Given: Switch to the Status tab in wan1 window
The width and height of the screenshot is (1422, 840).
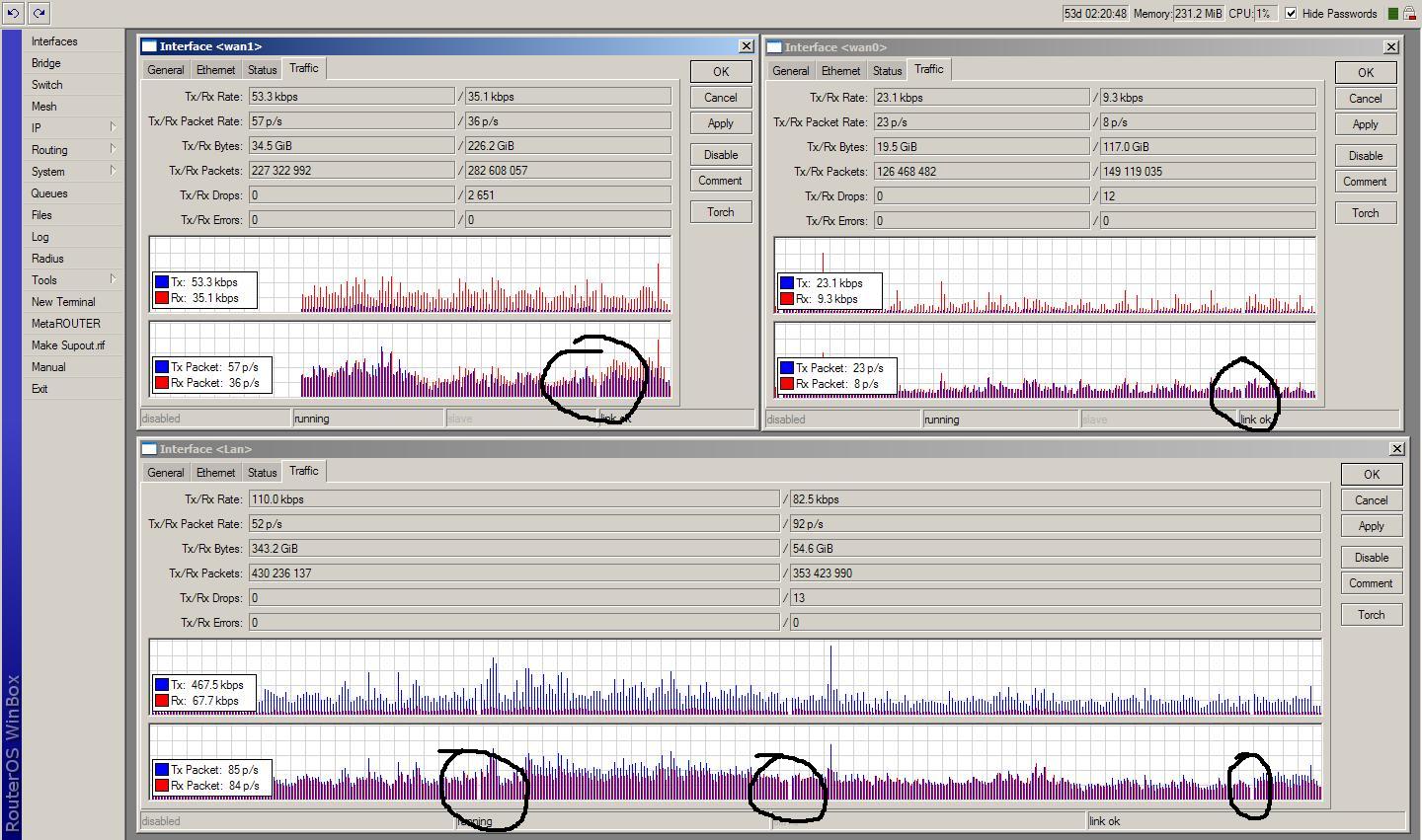Looking at the screenshot, I should coord(262,69).
